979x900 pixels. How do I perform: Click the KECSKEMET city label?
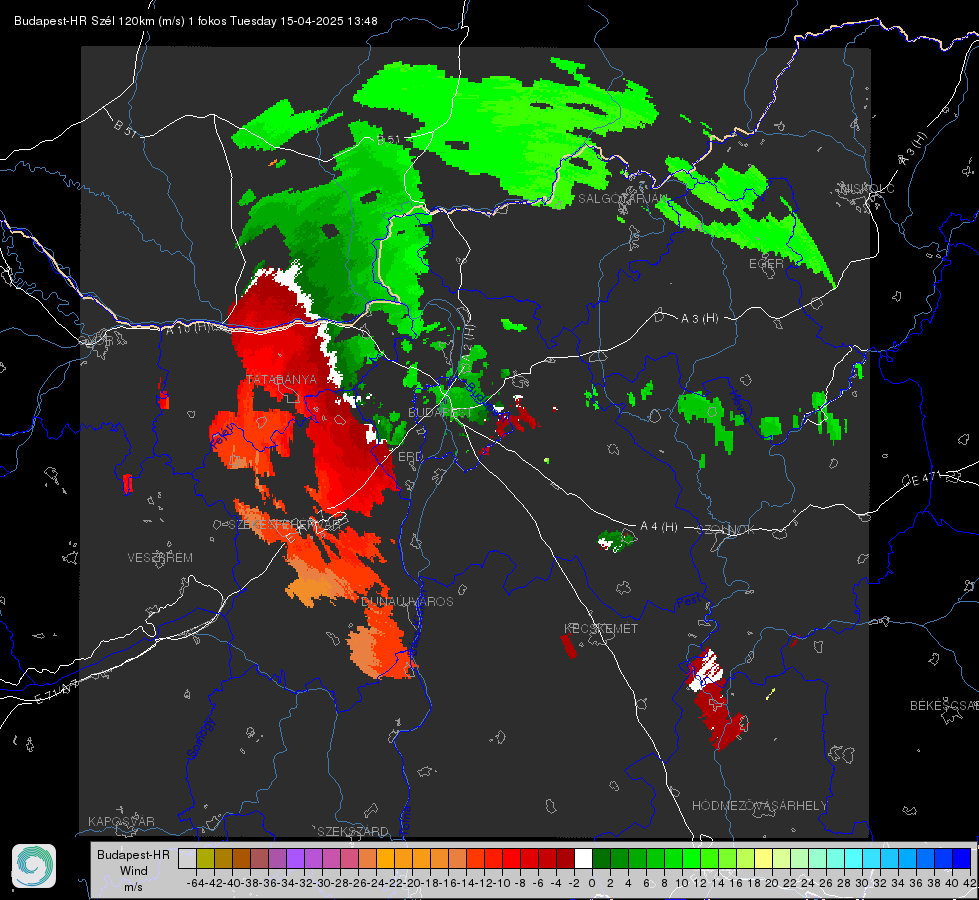pos(601,629)
